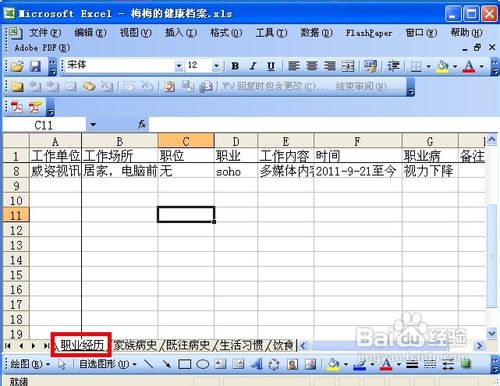Align text right
The image size is (500, 386).
point(330,66)
